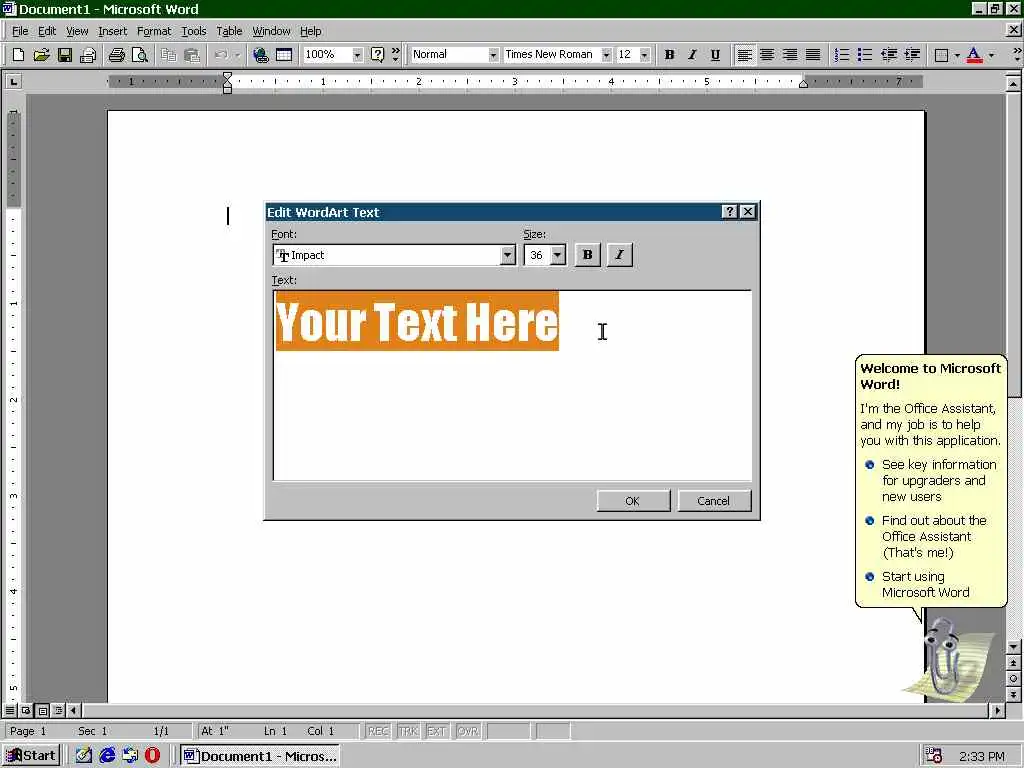Click the Open folder icon
Viewport: 1024px width, 768px height.
[x=41, y=55]
